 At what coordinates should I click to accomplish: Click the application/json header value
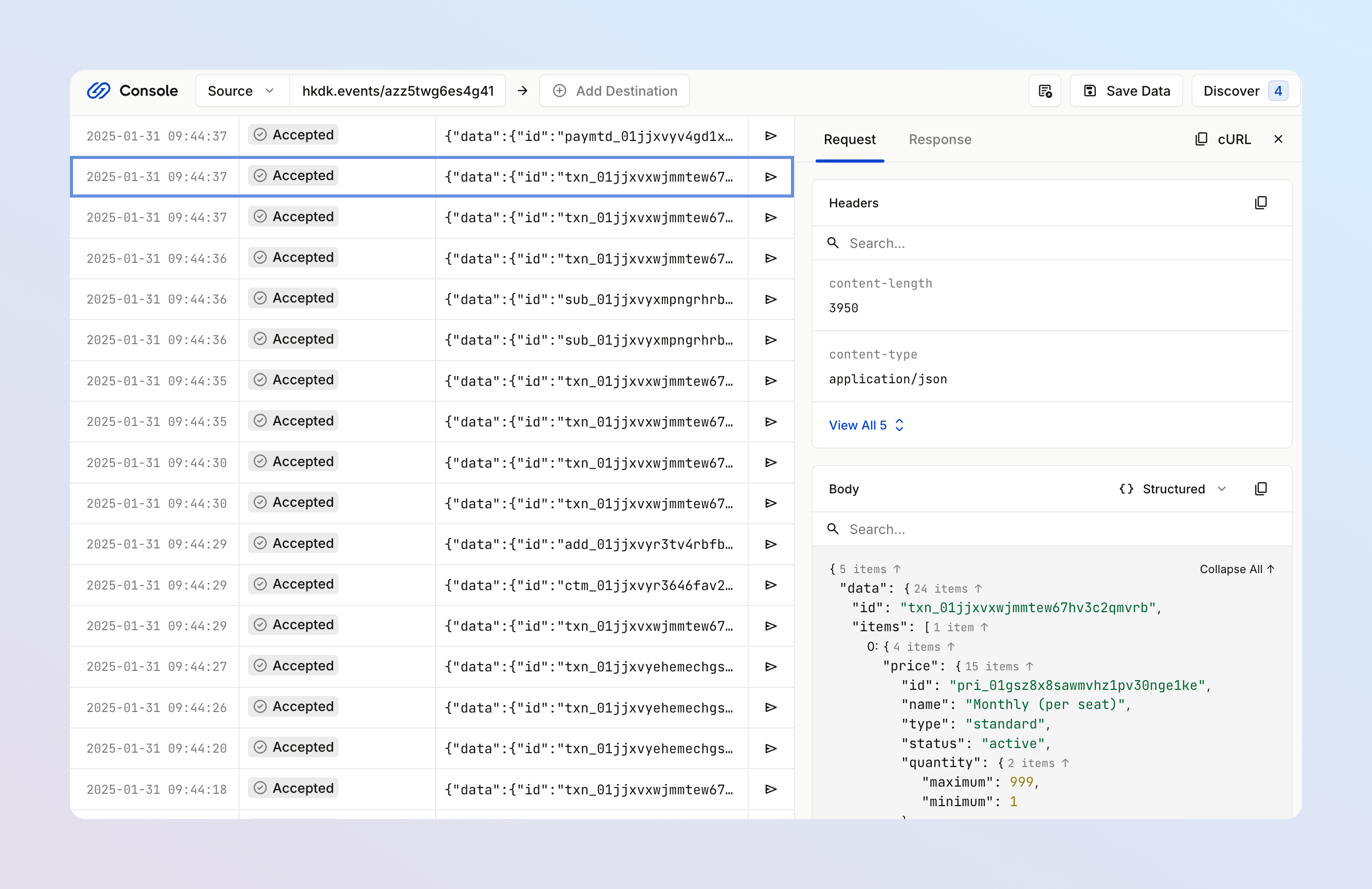click(888, 379)
